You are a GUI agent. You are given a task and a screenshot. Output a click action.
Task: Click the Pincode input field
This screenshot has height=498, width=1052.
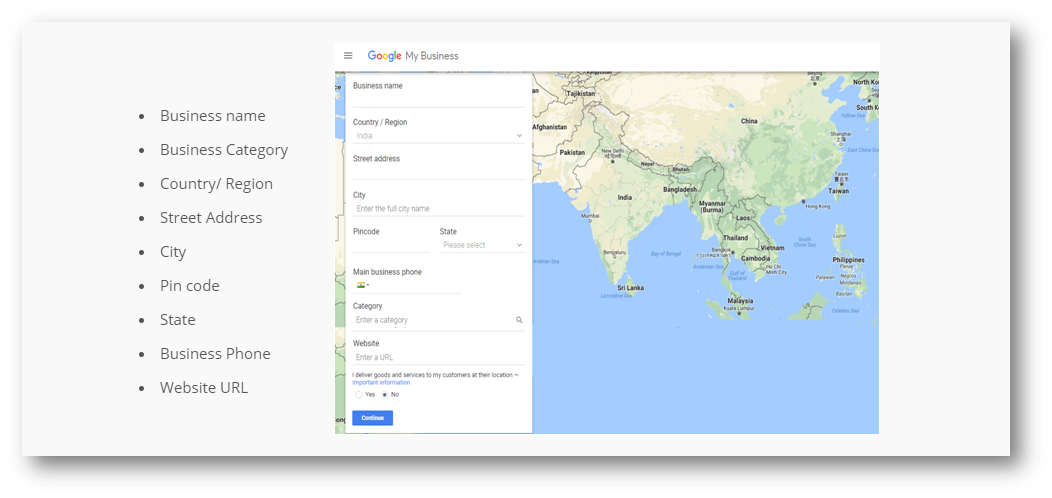click(x=390, y=245)
